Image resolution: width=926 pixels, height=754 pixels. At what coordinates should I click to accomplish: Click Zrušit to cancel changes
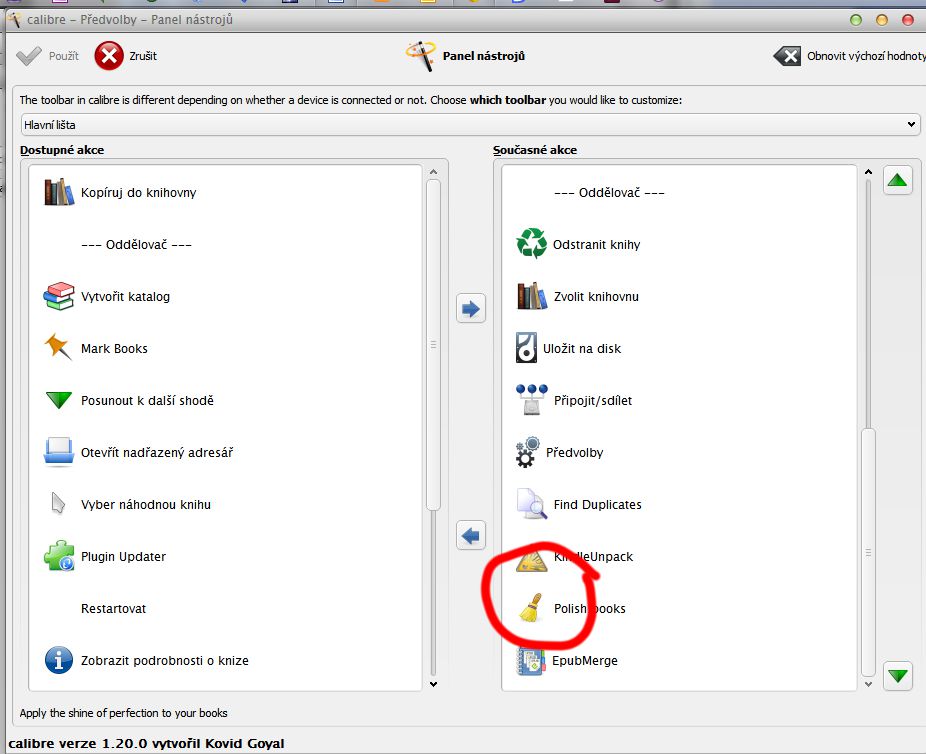pyautogui.click(x=126, y=56)
